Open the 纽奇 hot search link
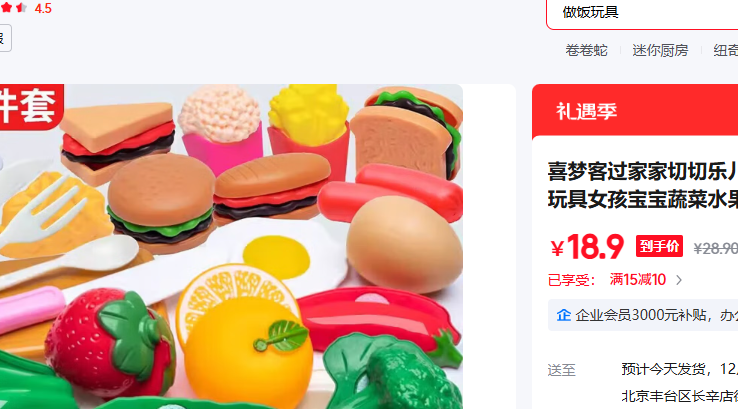The width and height of the screenshot is (738, 409). click(x=725, y=50)
